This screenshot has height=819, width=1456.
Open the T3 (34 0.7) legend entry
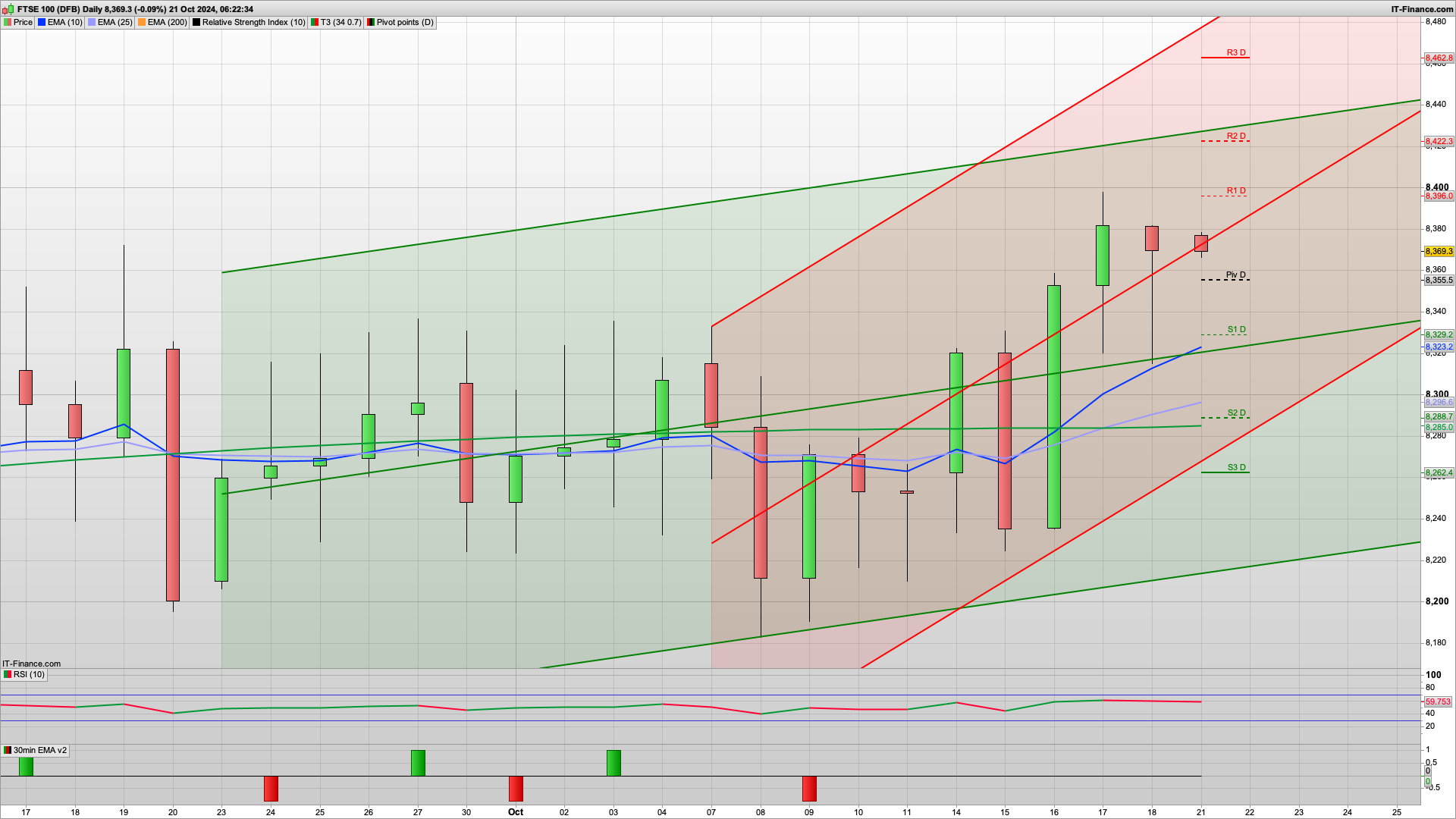(x=341, y=23)
